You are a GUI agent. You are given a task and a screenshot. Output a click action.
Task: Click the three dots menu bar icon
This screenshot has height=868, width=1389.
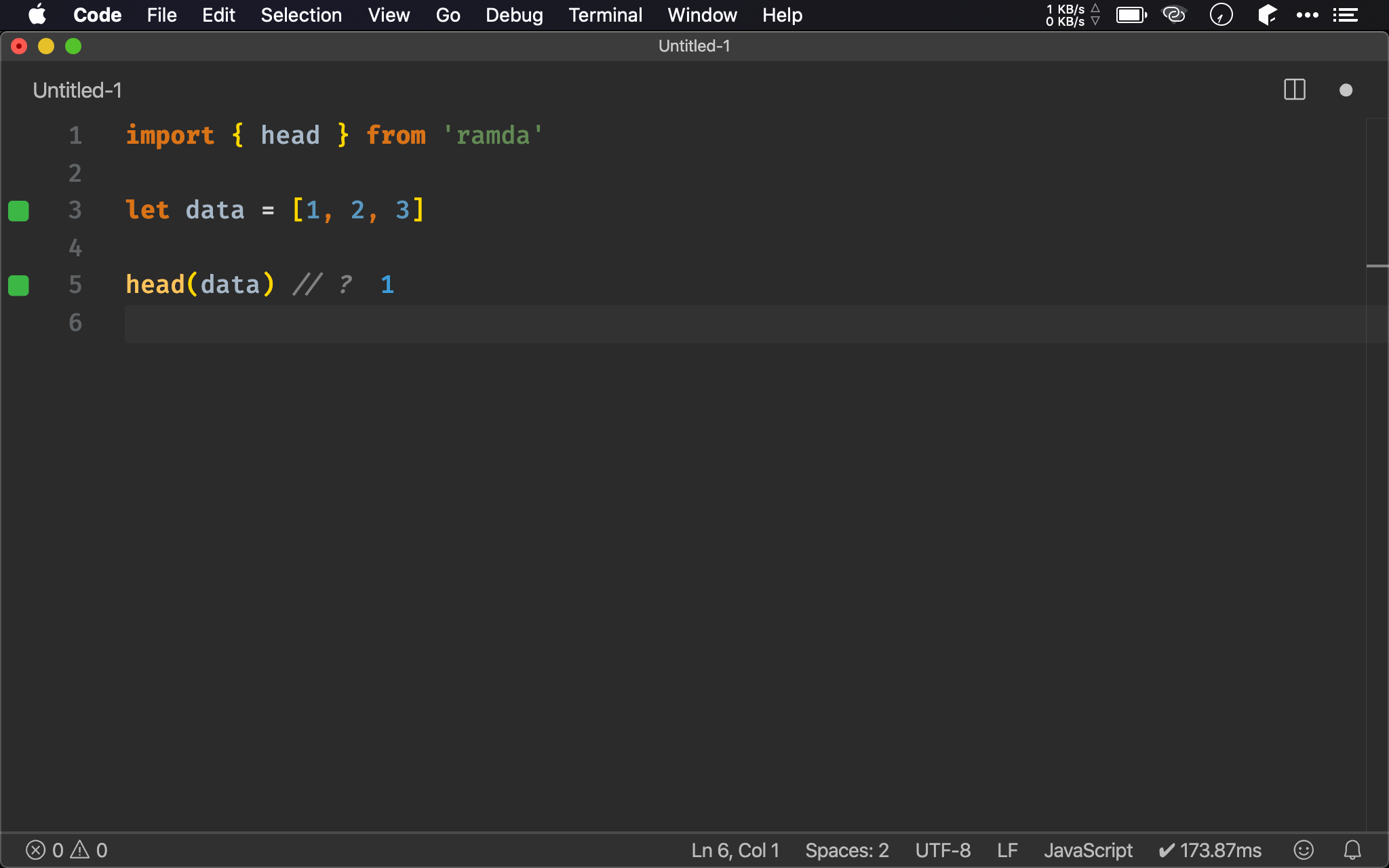coord(1307,15)
